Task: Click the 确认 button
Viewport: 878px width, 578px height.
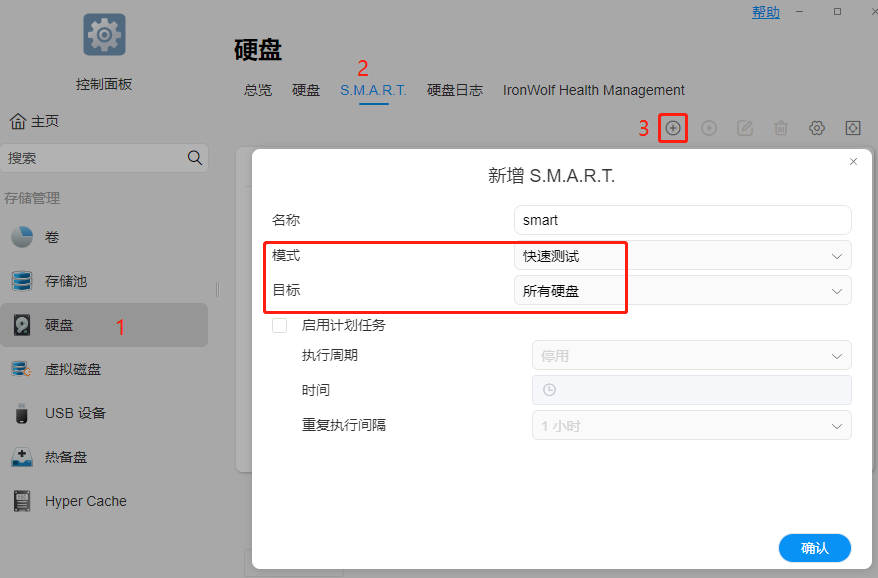Action: pyautogui.click(x=815, y=548)
